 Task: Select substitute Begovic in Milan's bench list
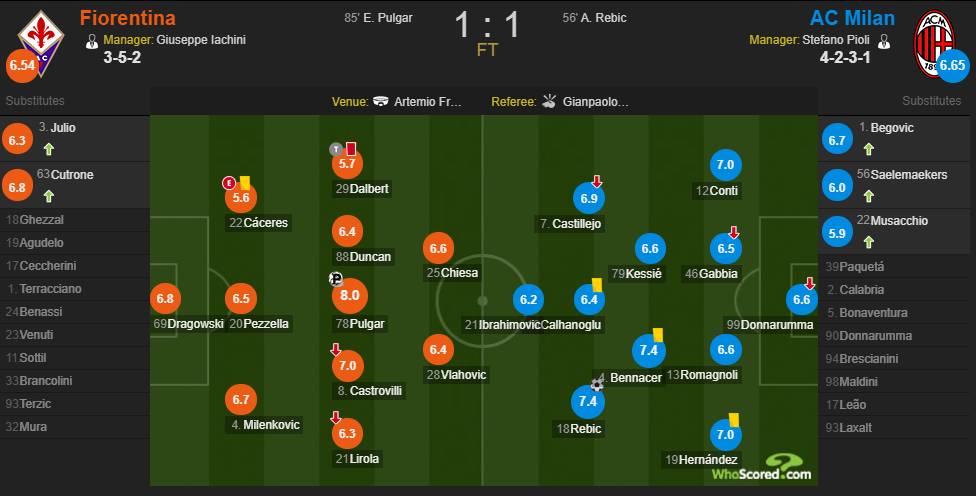click(891, 128)
